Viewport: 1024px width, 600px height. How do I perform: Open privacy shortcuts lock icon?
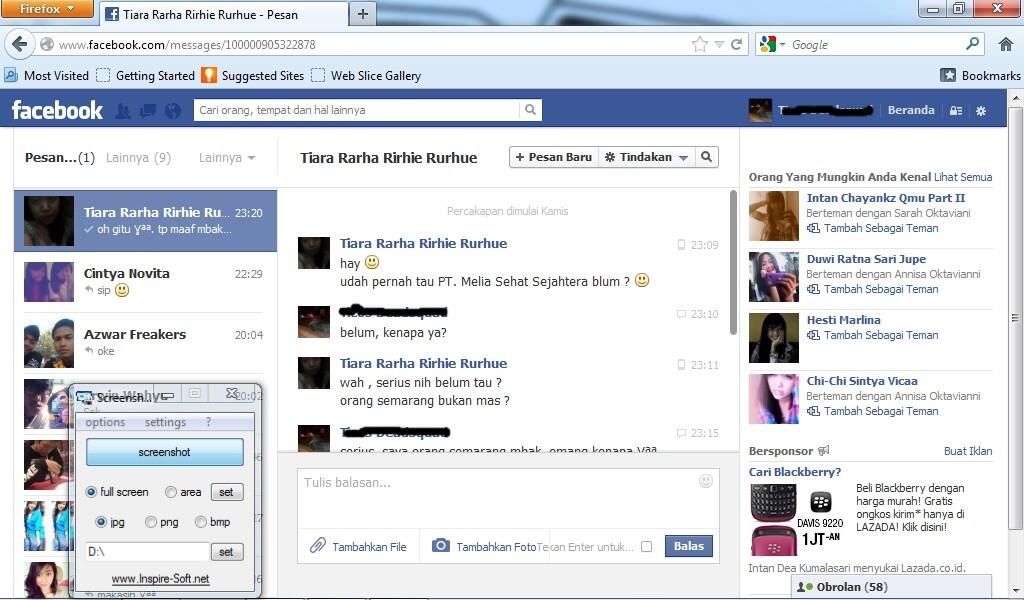[x=955, y=111]
